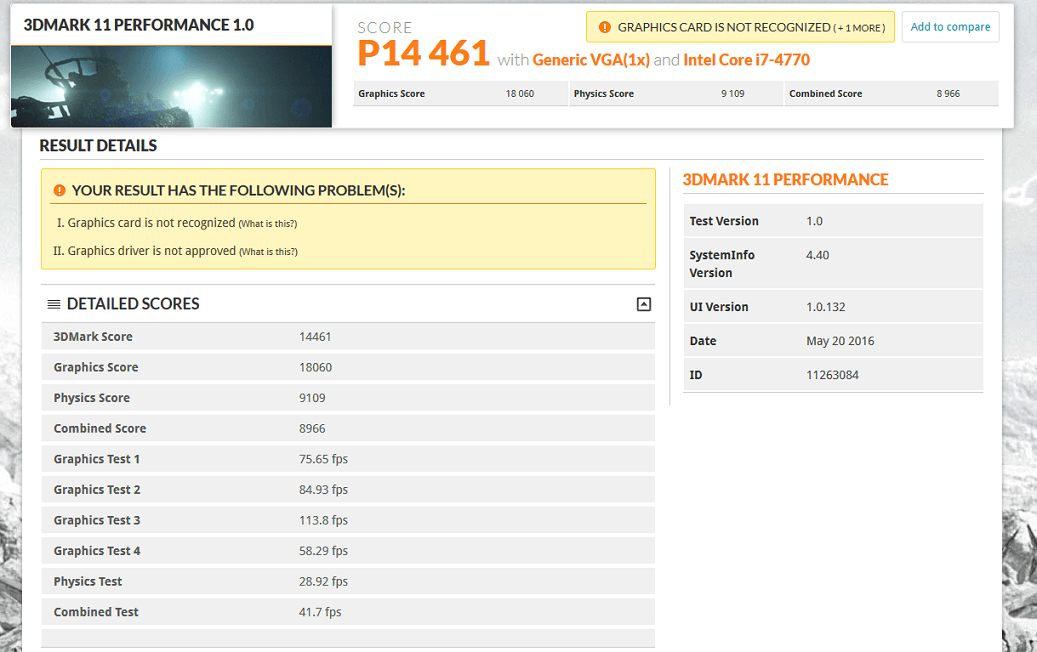
Task: Select the Graphics Score summary cell at top
Action: point(460,94)
